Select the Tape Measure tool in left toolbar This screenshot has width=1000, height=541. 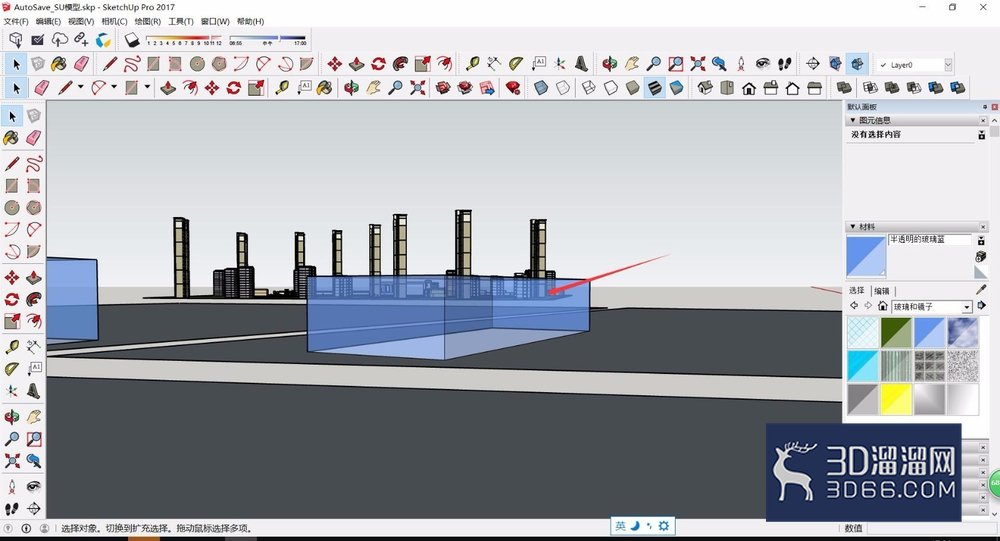[x=11, y=346]
